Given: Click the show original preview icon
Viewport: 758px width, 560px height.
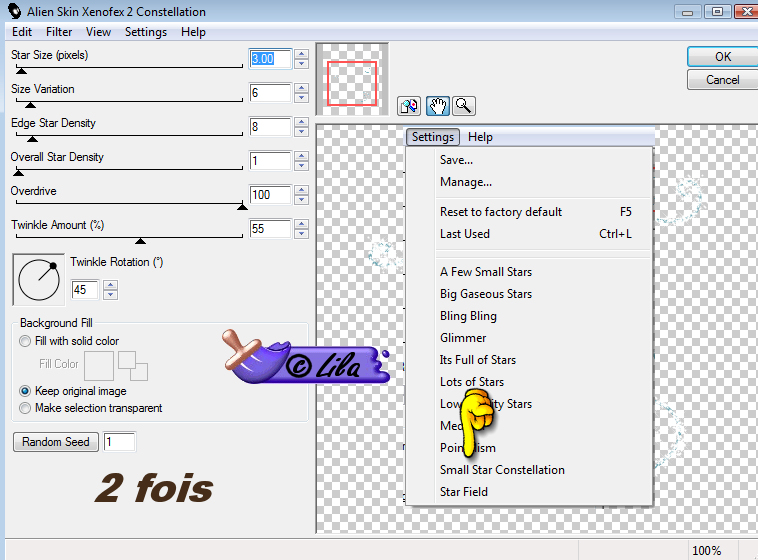Looking at the screenshot, I should [409, 106].
